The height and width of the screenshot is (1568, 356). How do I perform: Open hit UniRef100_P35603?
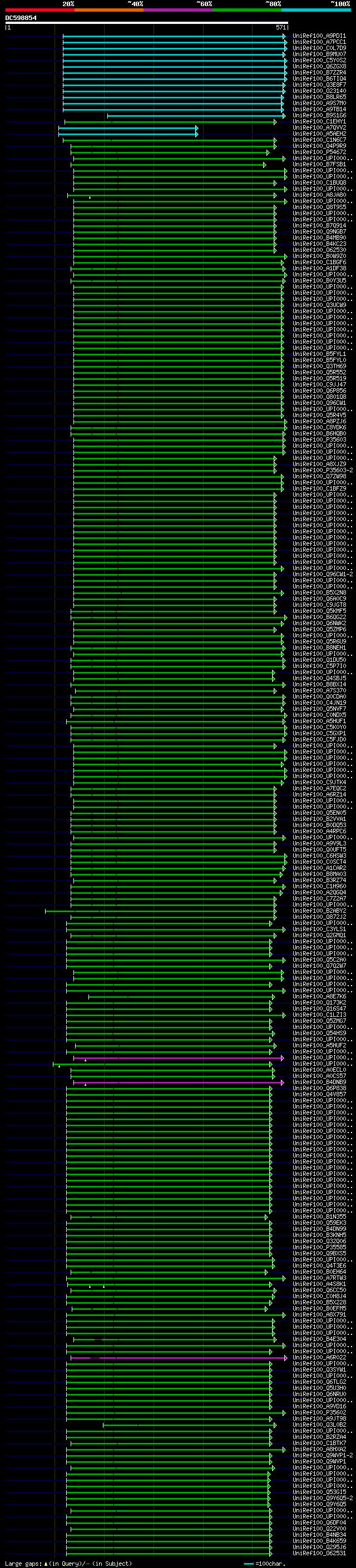319,439
